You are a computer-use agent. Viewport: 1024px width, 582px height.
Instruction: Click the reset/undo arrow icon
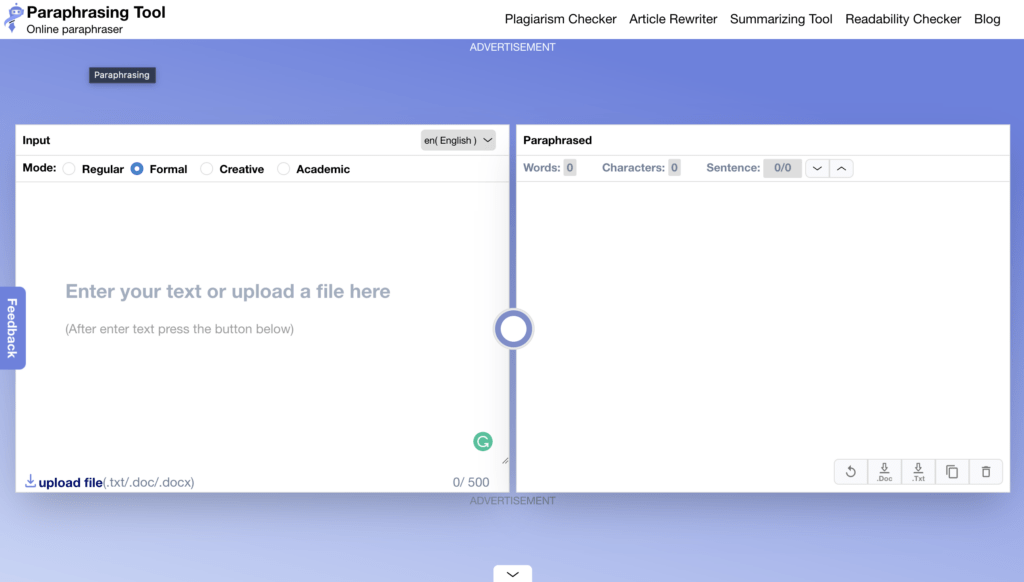(851, 472)
